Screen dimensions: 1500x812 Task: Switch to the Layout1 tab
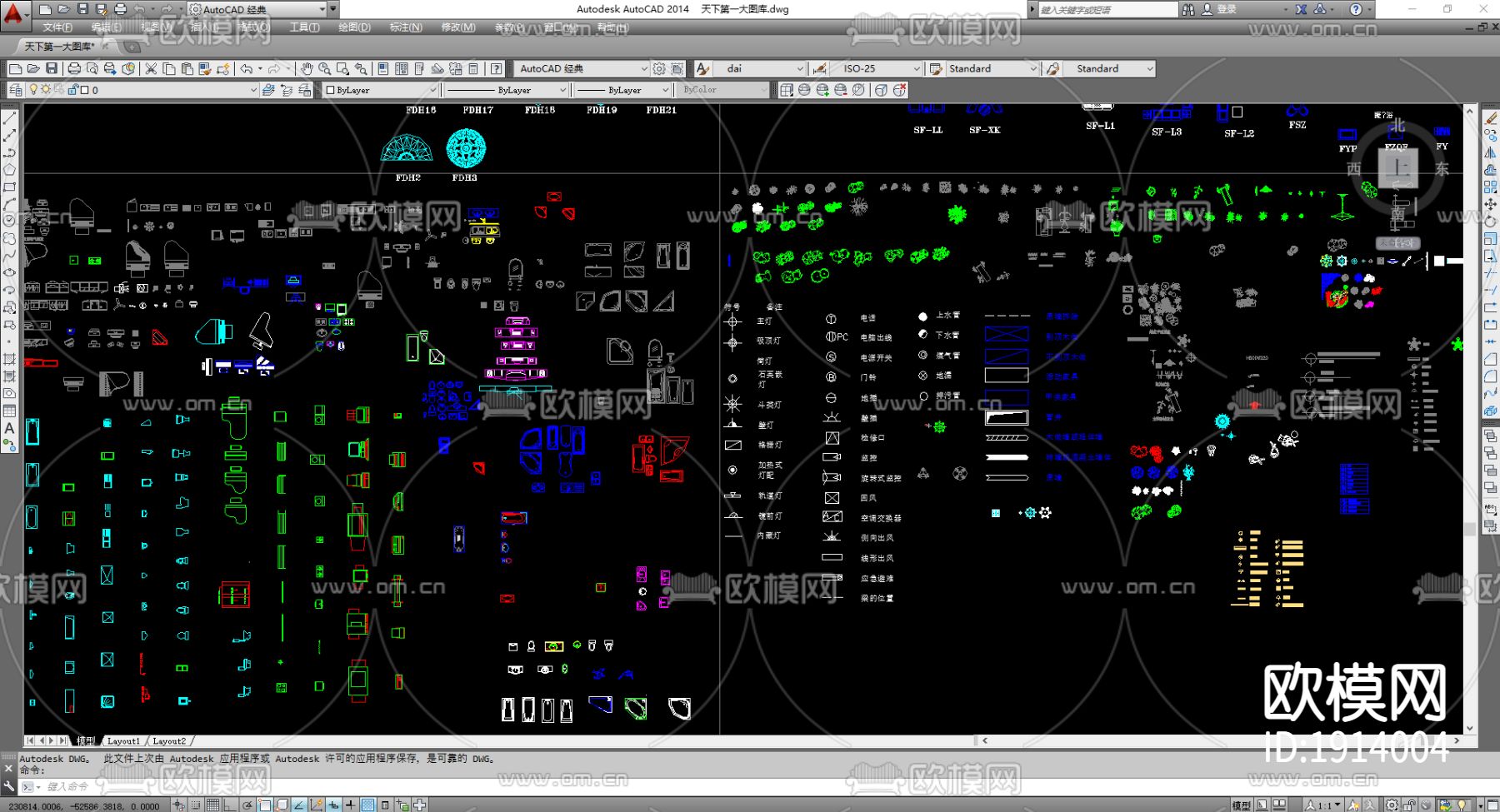(123, 740)
